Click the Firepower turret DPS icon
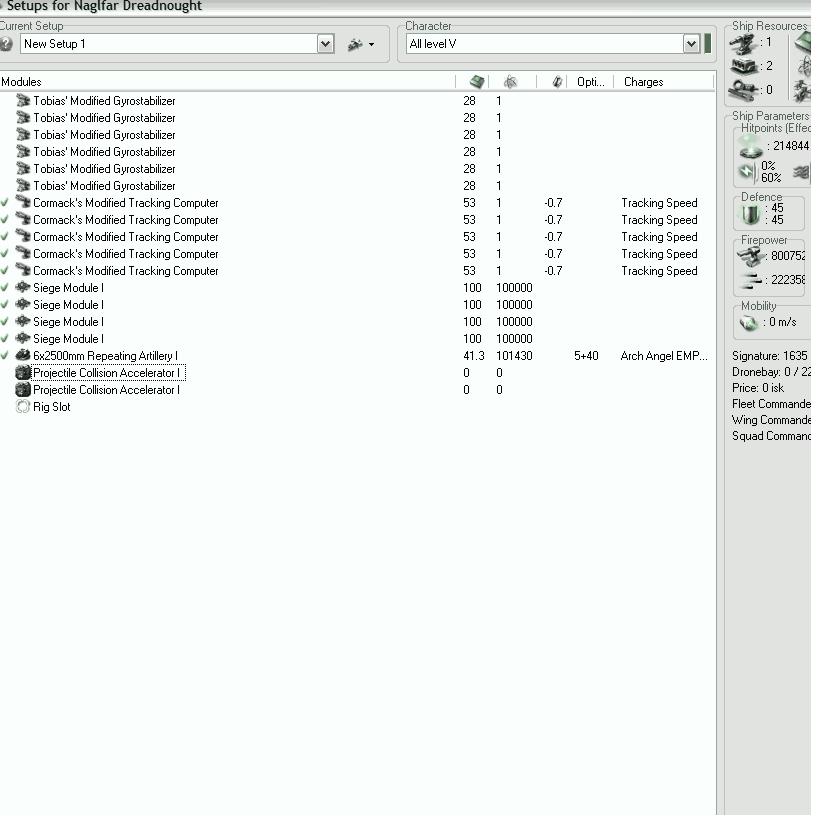The image size is (821, 821). coord(750,256)
